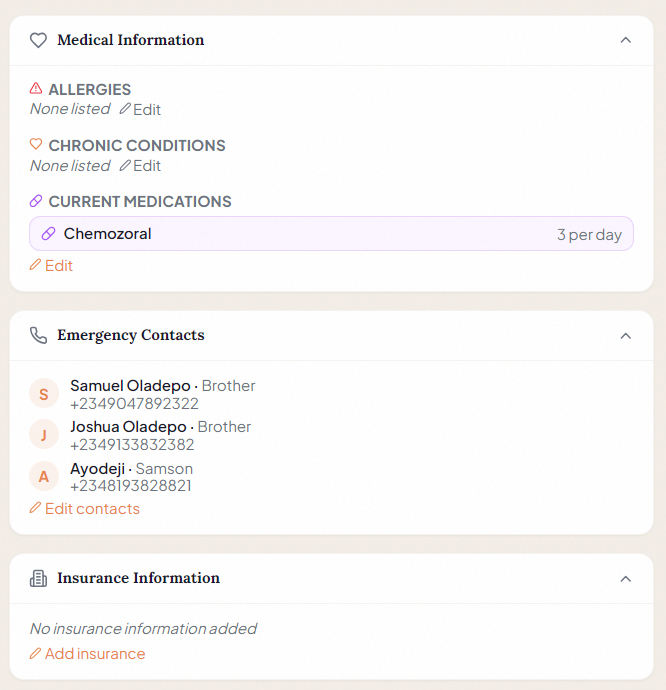Edit the chronic conditions list

click(x=140, y=165)
